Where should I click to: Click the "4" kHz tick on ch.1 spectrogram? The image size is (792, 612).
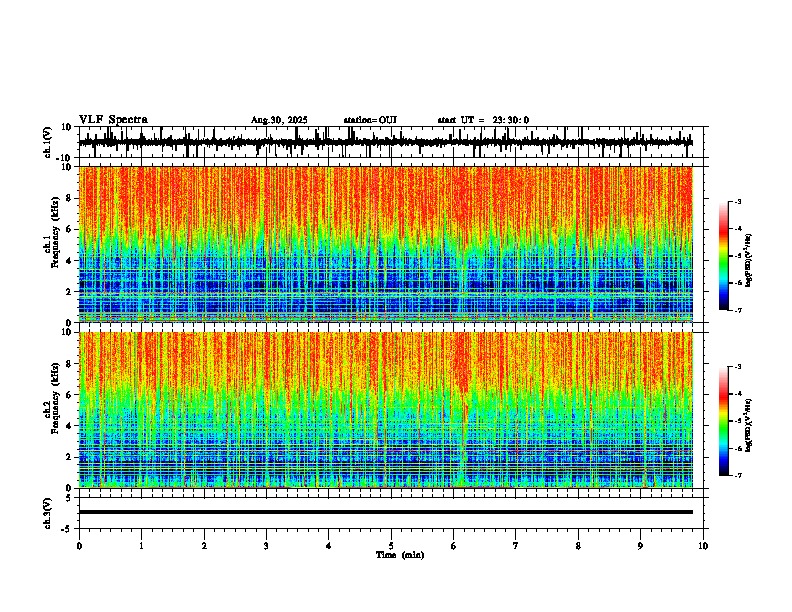pyautogui.click(x=69, y=261)
